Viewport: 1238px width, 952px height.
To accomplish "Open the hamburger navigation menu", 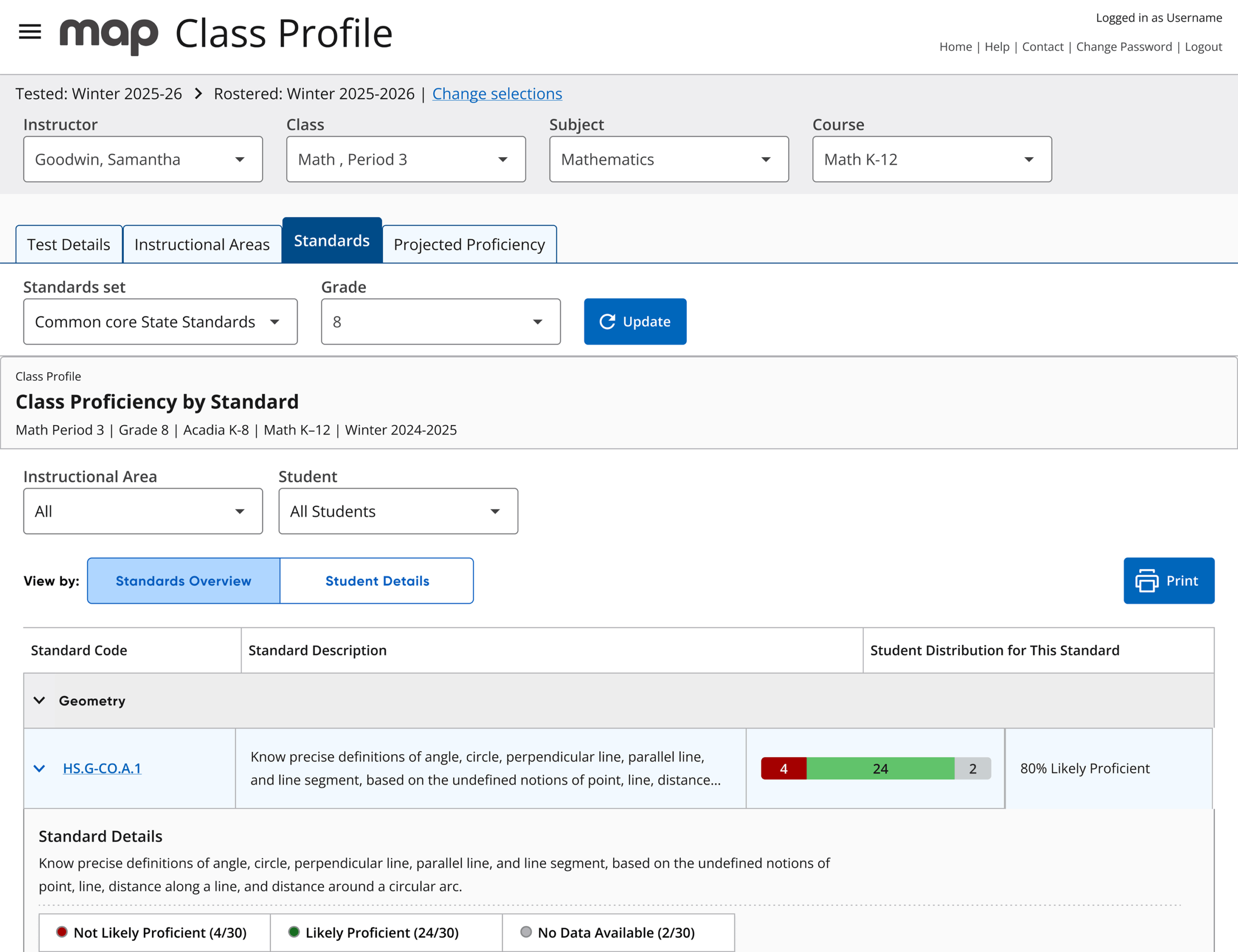I will (x=30, y=32).
